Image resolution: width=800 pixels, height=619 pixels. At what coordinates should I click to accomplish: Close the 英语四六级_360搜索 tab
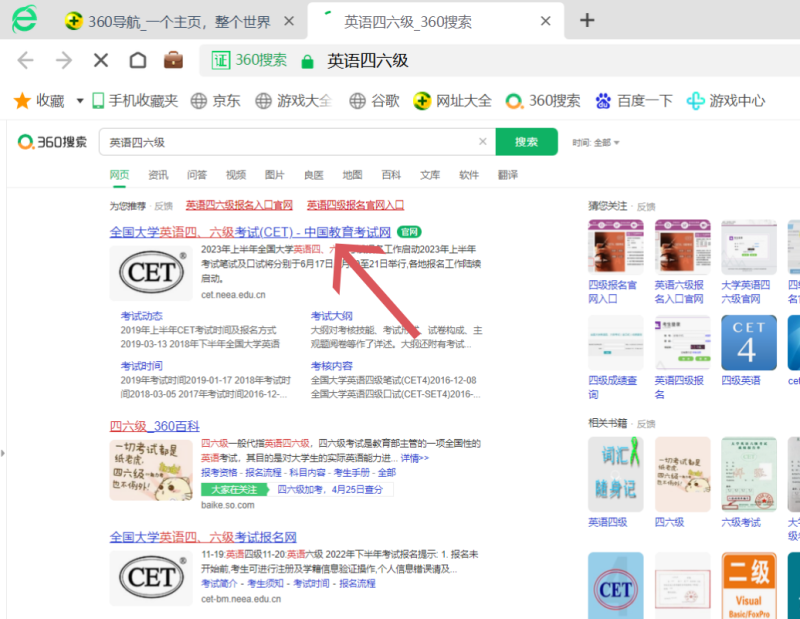coord(545,21)
